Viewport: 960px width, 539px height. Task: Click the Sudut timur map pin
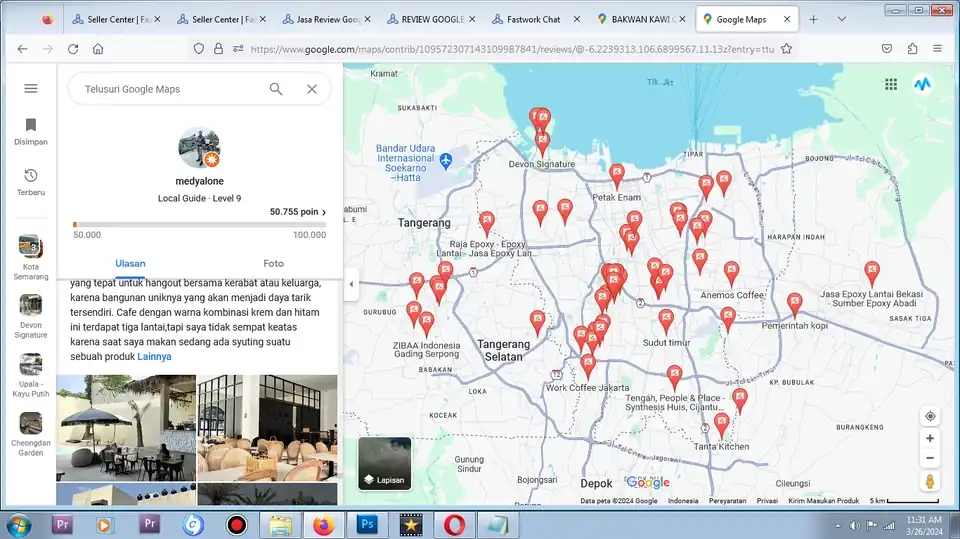[666, 321]
